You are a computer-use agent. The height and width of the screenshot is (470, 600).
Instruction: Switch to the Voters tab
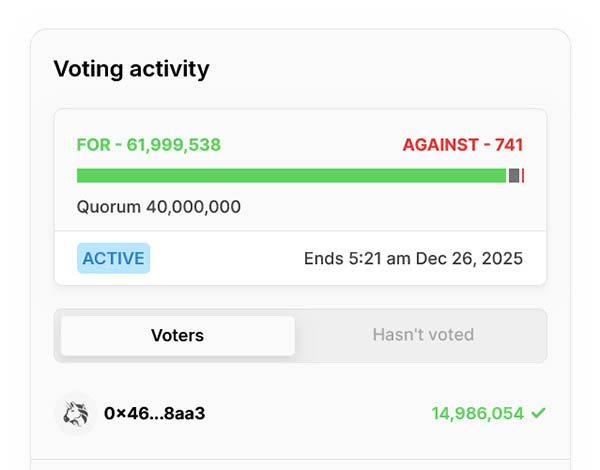pos(177,335)
